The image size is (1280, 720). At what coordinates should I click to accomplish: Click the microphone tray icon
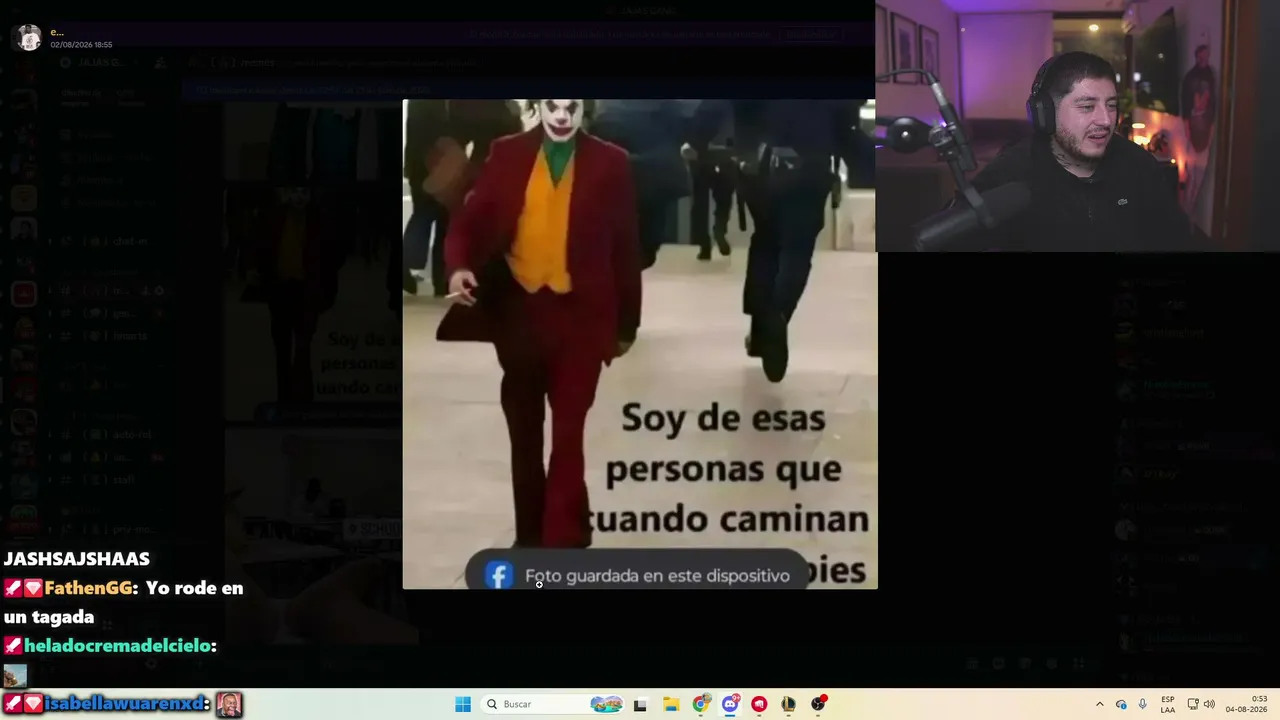pos(1142,704)
